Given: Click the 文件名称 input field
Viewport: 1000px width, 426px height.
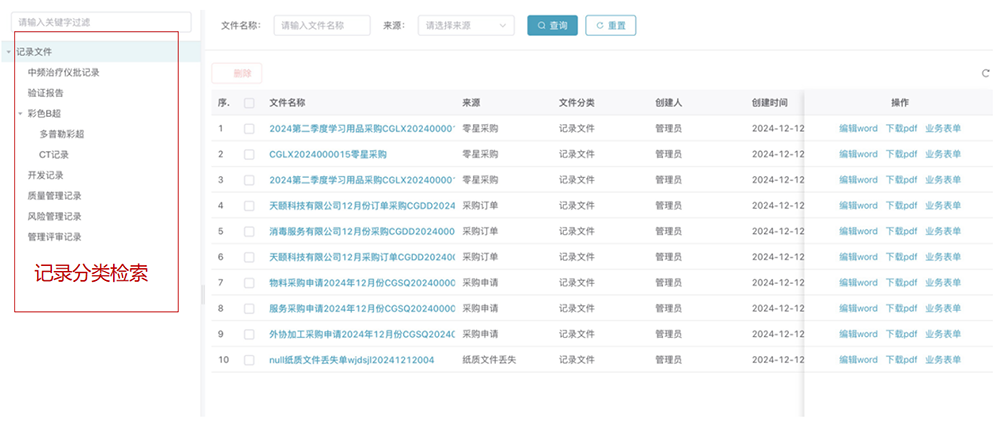Looking at the screenshot, I should click(322, 25).
